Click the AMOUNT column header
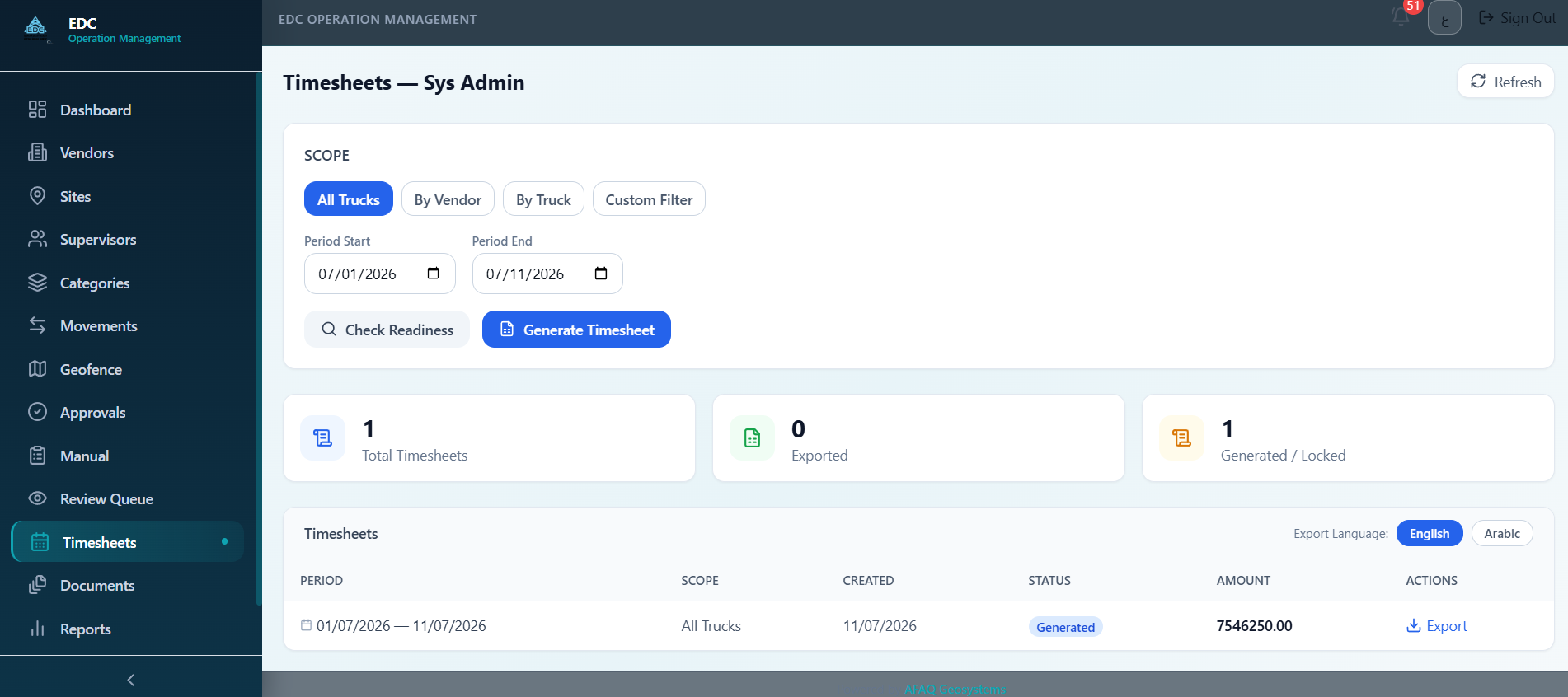1568x697 pixels. (1243, 581)
